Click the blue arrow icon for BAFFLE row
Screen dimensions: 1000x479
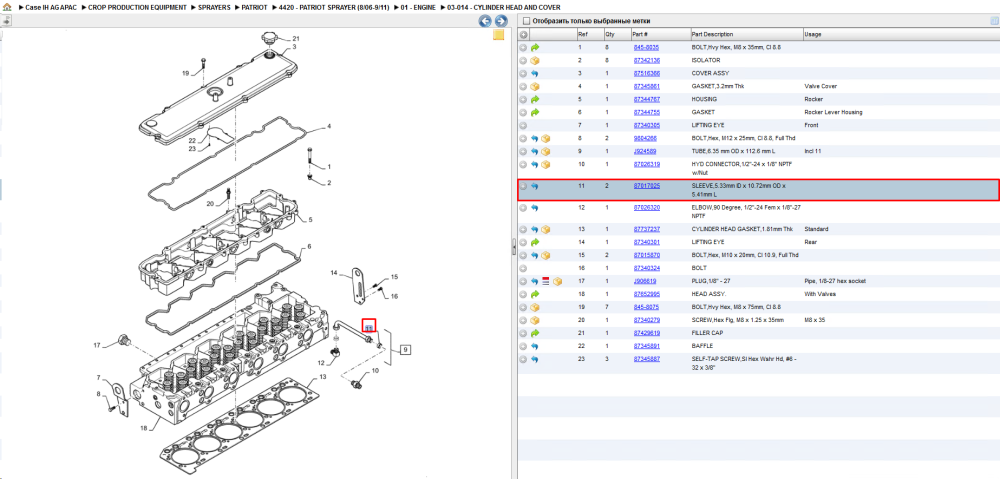tap(535, 346)
